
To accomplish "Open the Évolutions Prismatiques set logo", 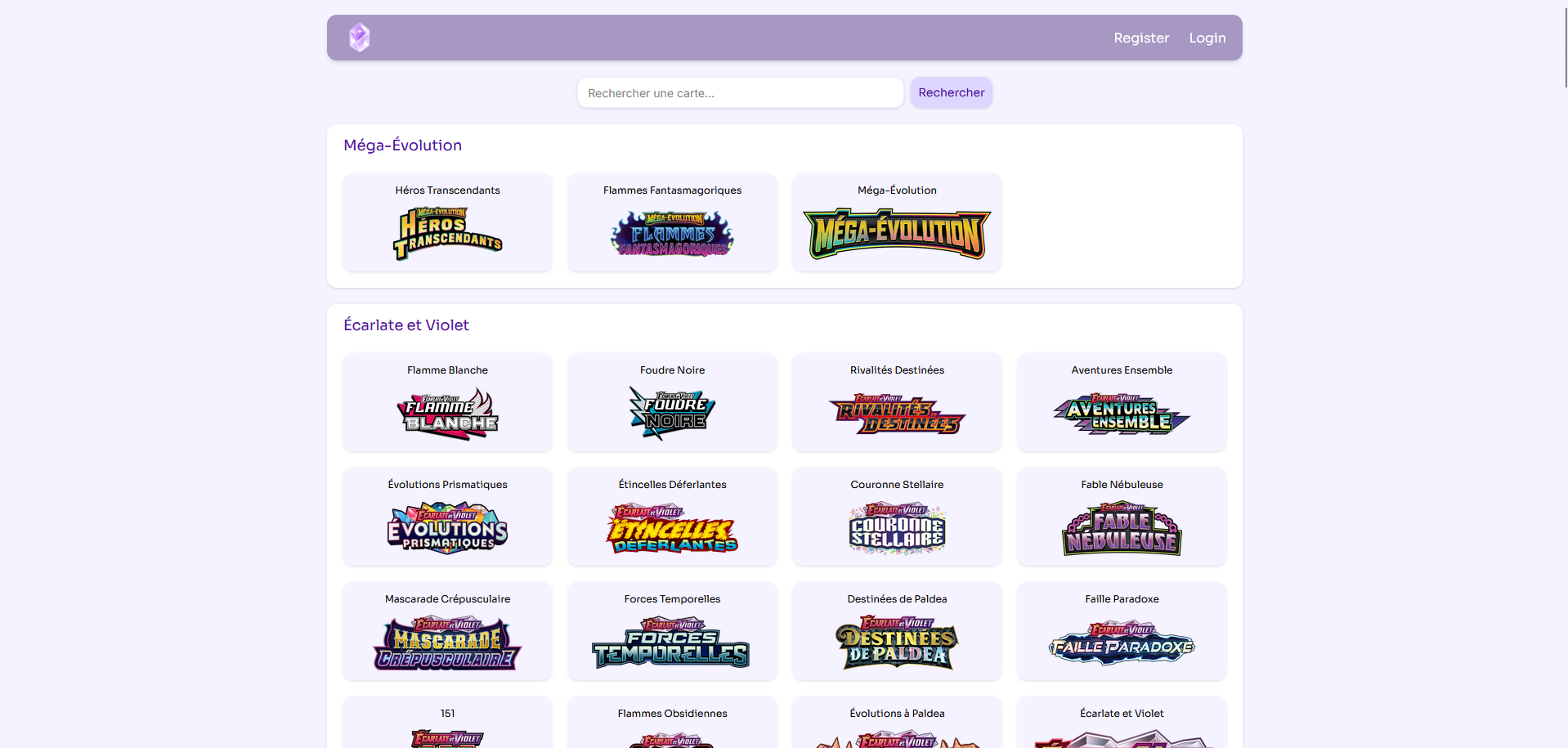I will click(x=448, y=528).
